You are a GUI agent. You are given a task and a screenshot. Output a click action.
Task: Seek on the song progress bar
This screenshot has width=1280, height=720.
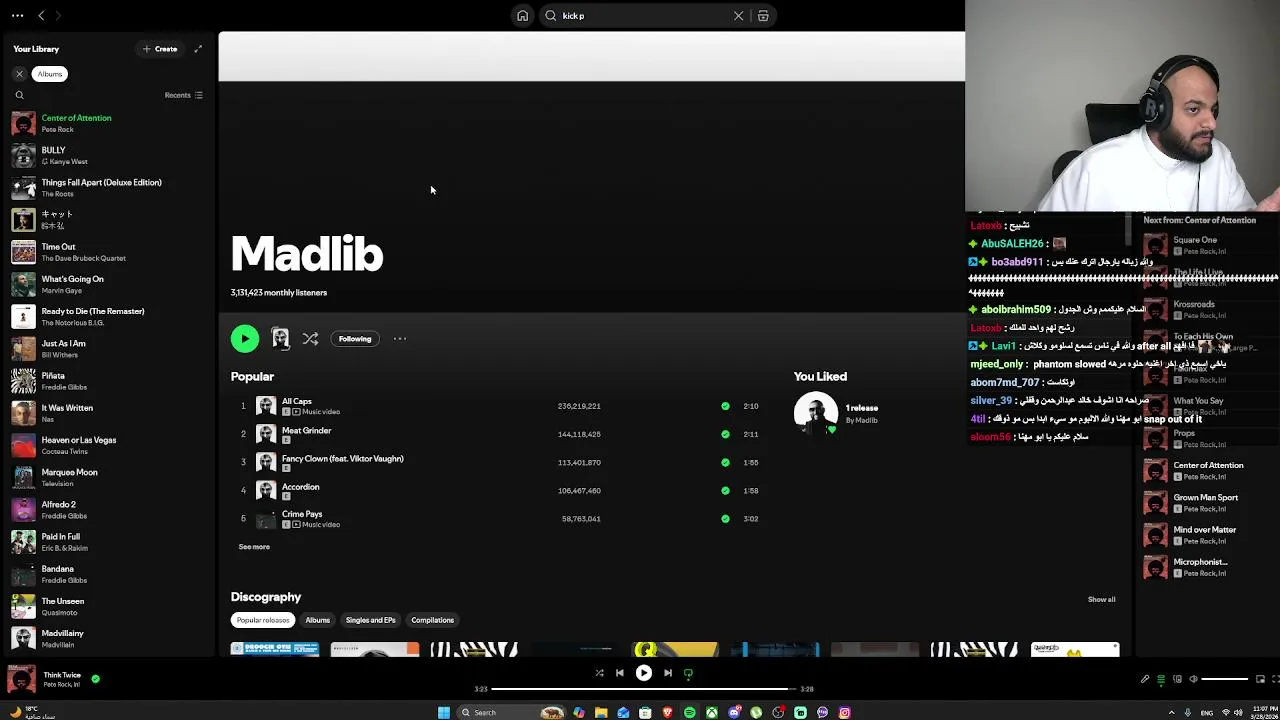644,689
